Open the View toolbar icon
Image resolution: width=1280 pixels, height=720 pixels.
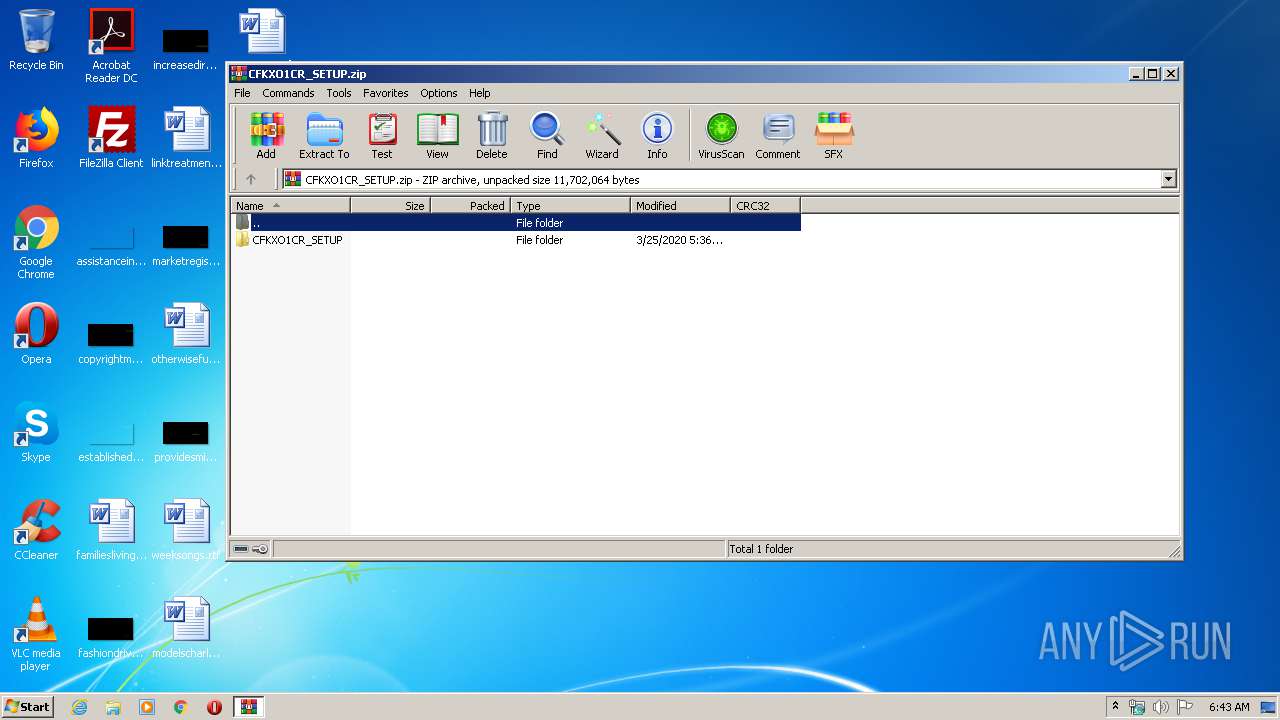(437, 136)
